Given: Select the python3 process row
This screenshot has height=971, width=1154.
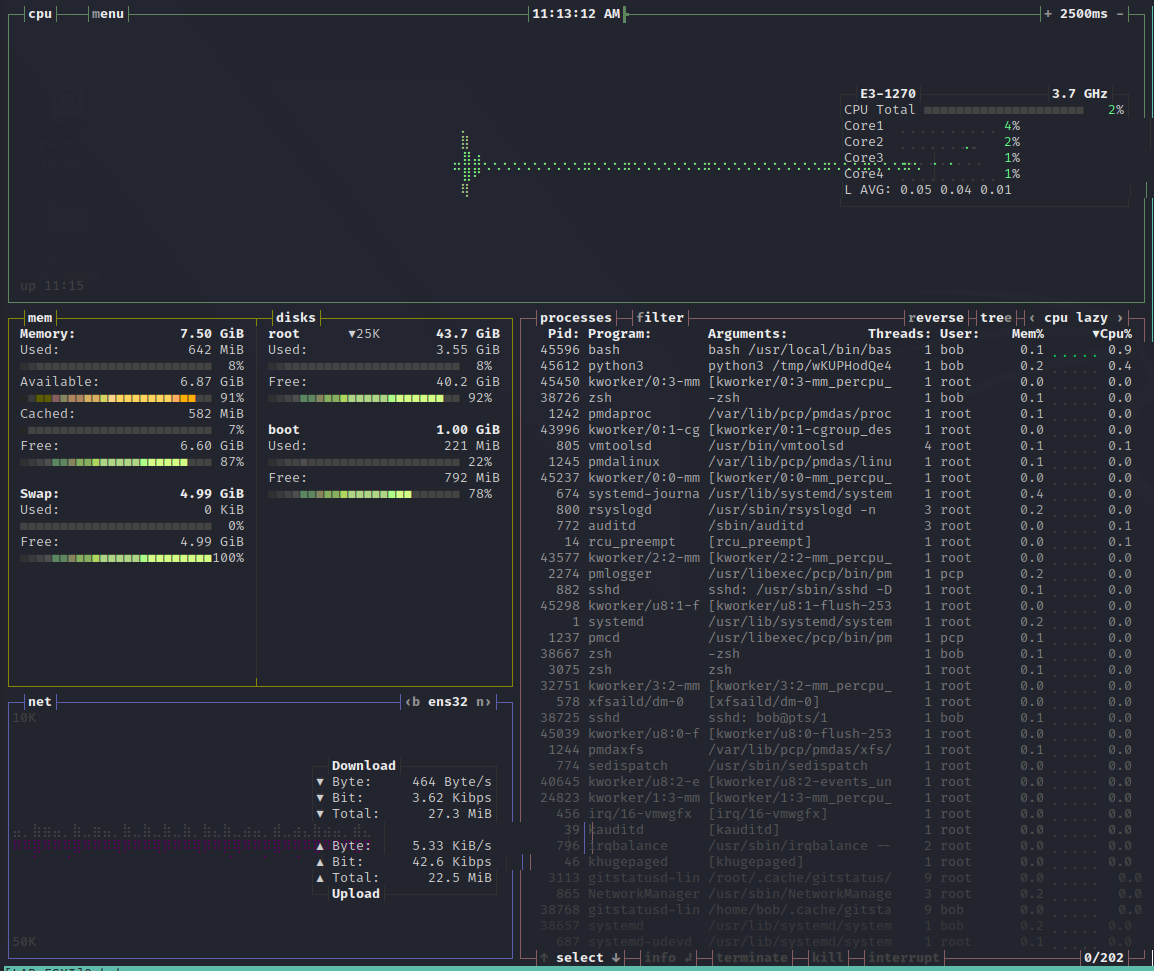Looking at the screenshot, I should coord(835,366).
